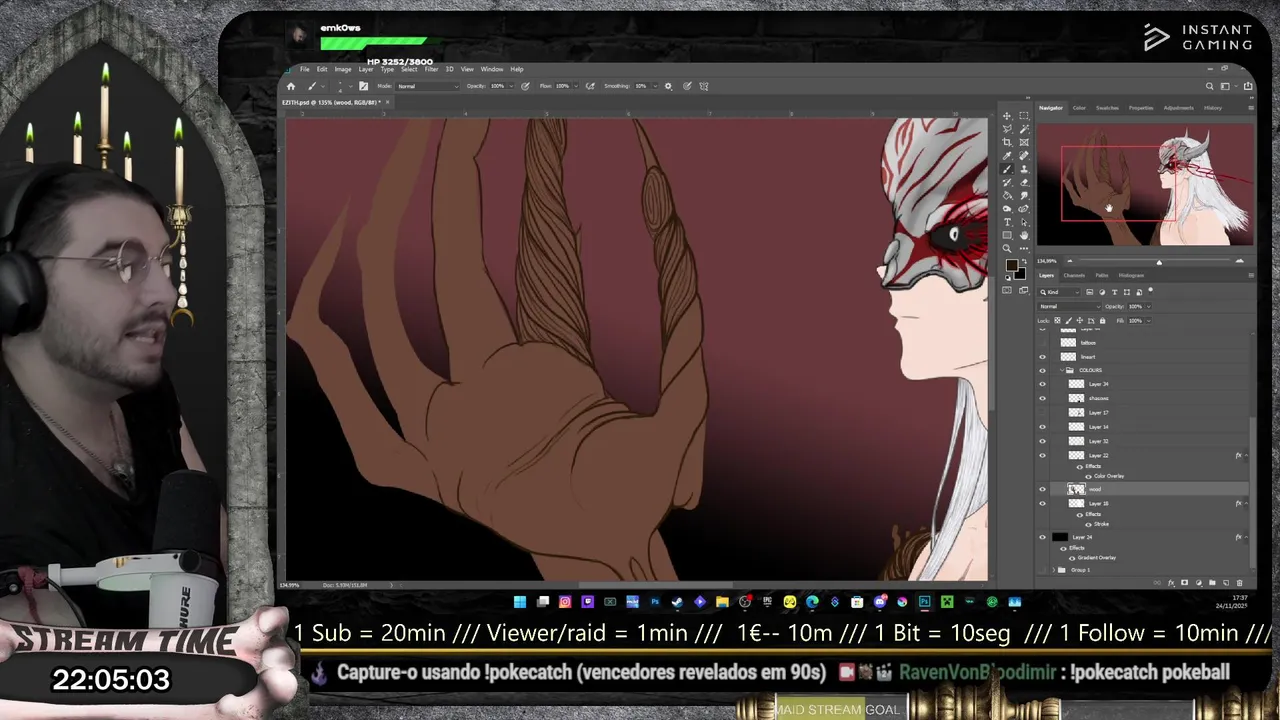Viewport: 1280px width, 720px height.
Task: Select the Magic Wand tool
Action: [x=1024, y=129]
